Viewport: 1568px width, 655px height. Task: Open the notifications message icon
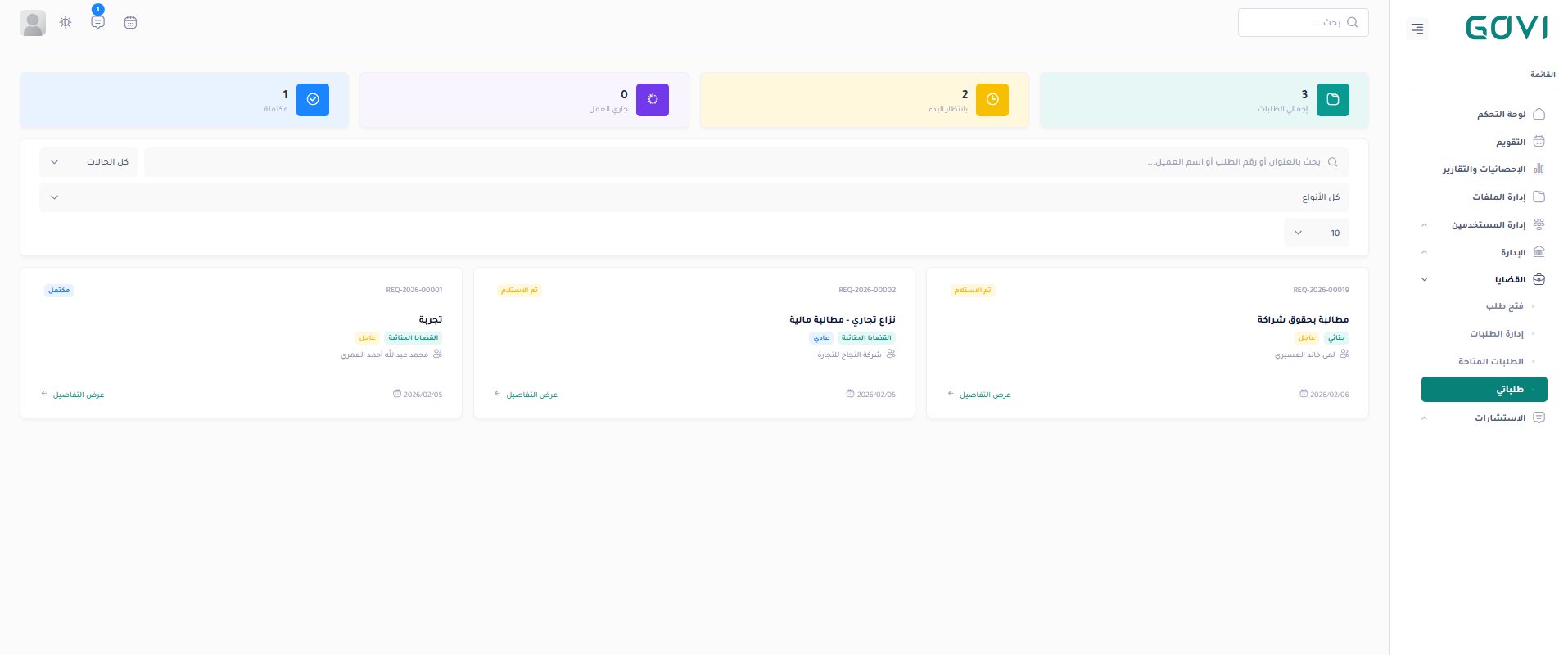(98, 23)
